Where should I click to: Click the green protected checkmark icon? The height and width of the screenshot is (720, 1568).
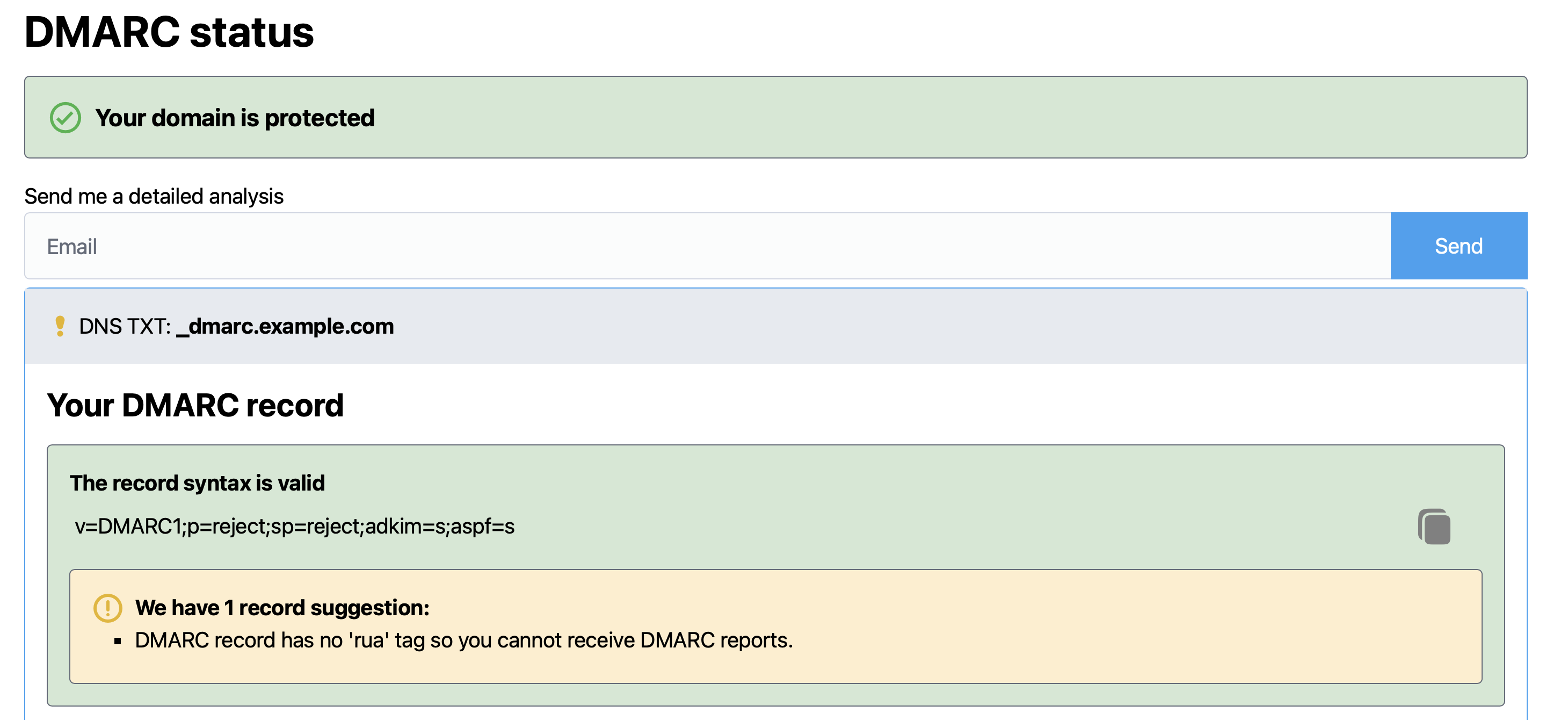coord(65,118)
